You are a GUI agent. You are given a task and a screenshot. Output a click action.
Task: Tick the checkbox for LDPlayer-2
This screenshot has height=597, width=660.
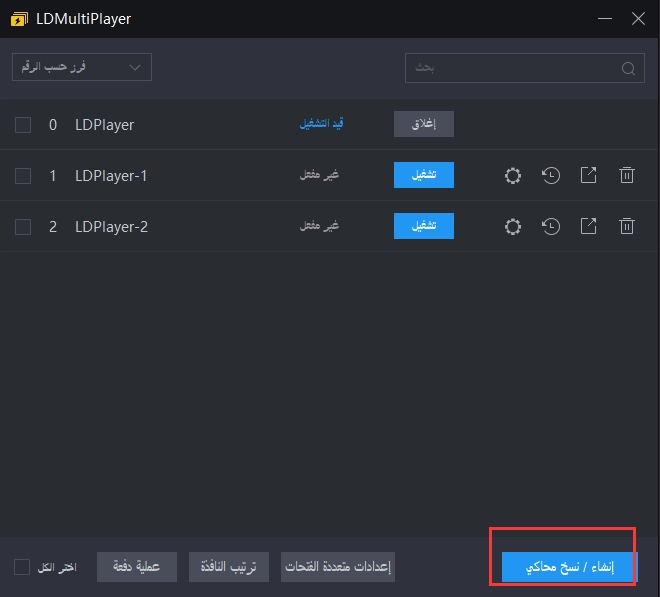23,227
